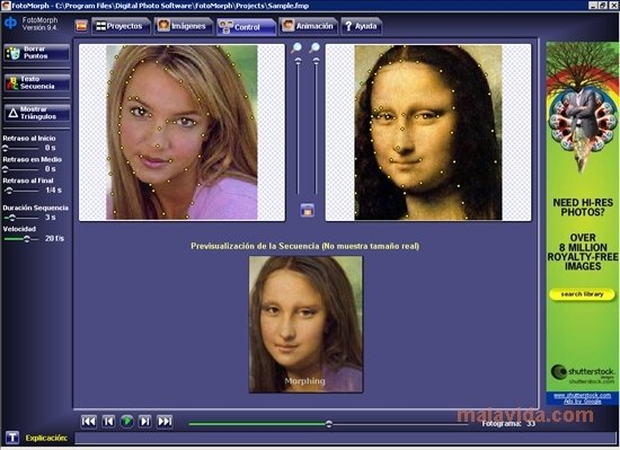
Task: Click the Versión 9.4 label
Action: click(x=39, y=28)
